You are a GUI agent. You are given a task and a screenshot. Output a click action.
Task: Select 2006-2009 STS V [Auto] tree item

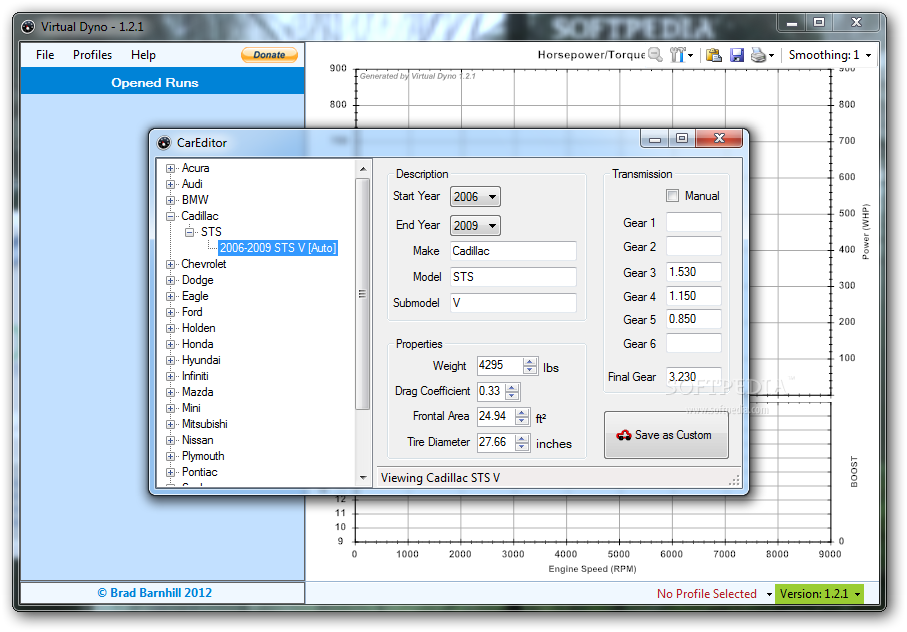pyautogui.click(x=278, y=248)
